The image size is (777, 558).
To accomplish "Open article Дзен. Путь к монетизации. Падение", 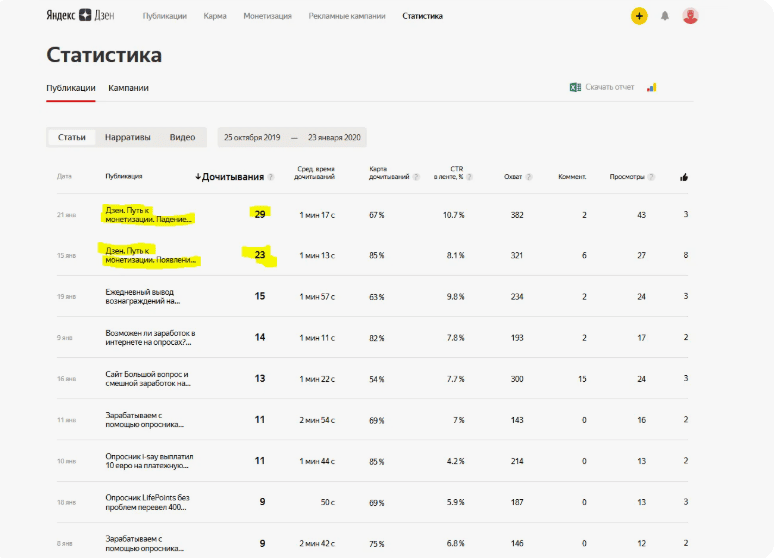I will [149, 215].
